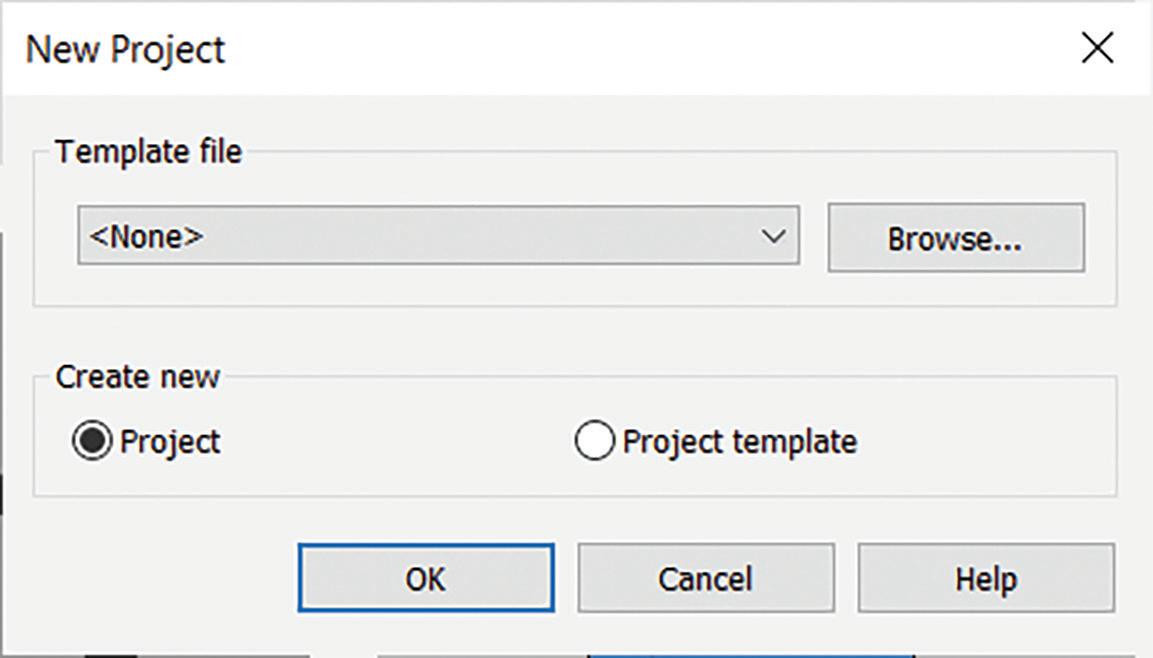The width and height of the screenshot is (1153, 658).
Task: Select the Project radio button
Action: 92,442
